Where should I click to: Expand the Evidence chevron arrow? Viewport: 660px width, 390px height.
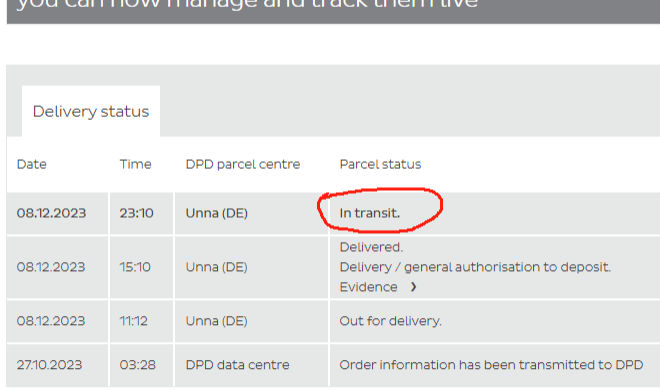(x=413, y=287)
